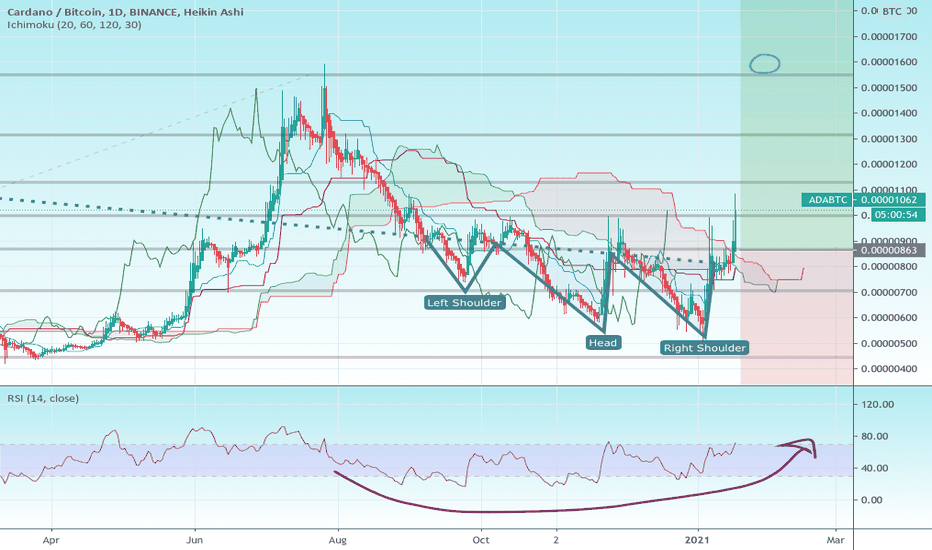Select the blue ellipse drawing near 0.00001600
The width and height of the screenshot is (932, 550).
764,64
